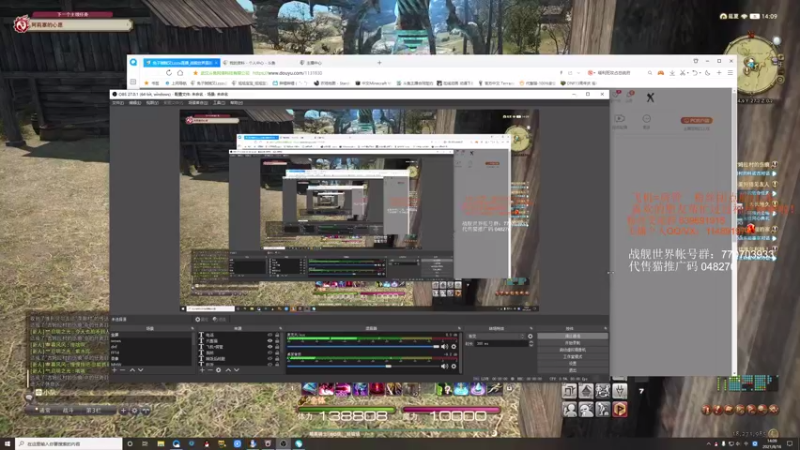Viewport: 800px width, 450px height.
Task: Open the Tools menu in OBS
Action: 219,103
